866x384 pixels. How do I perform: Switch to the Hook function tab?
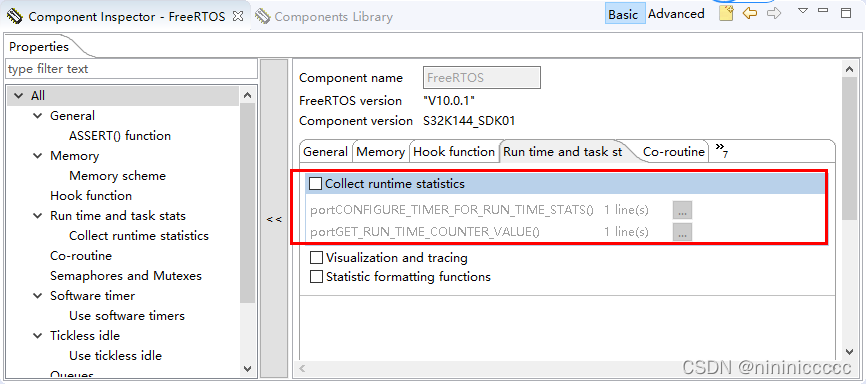pos(454,152)
